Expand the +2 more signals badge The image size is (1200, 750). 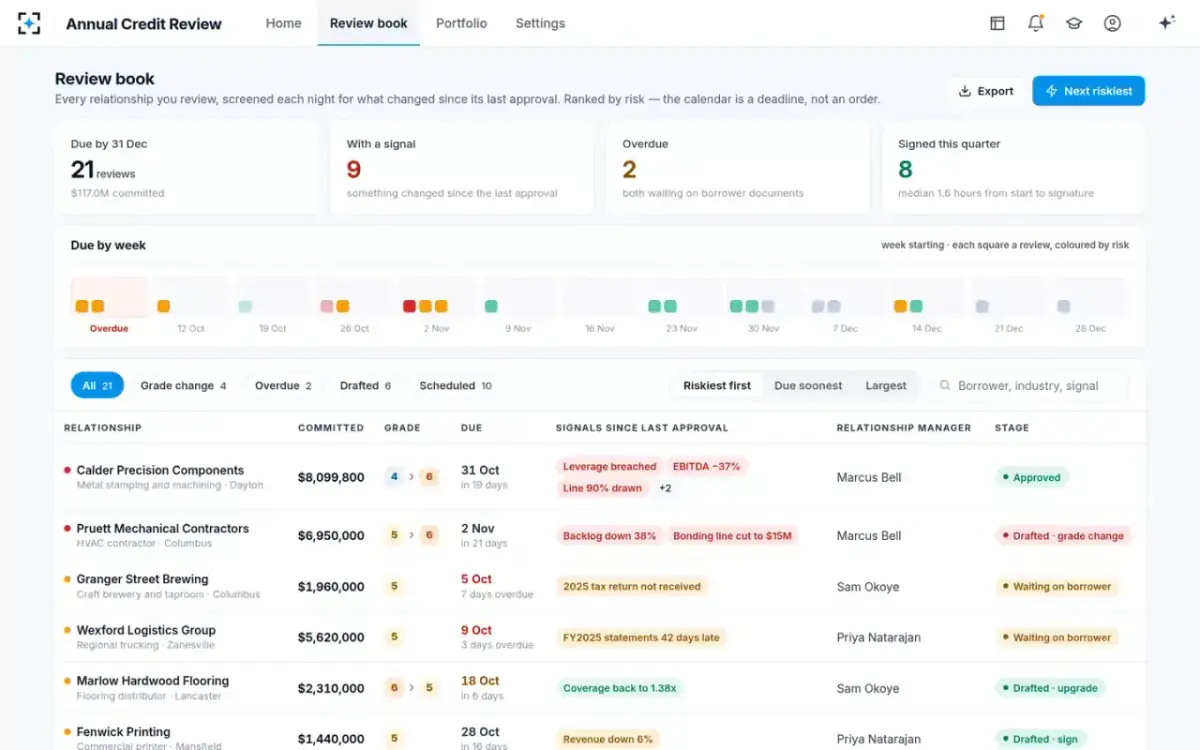[665, 489]
